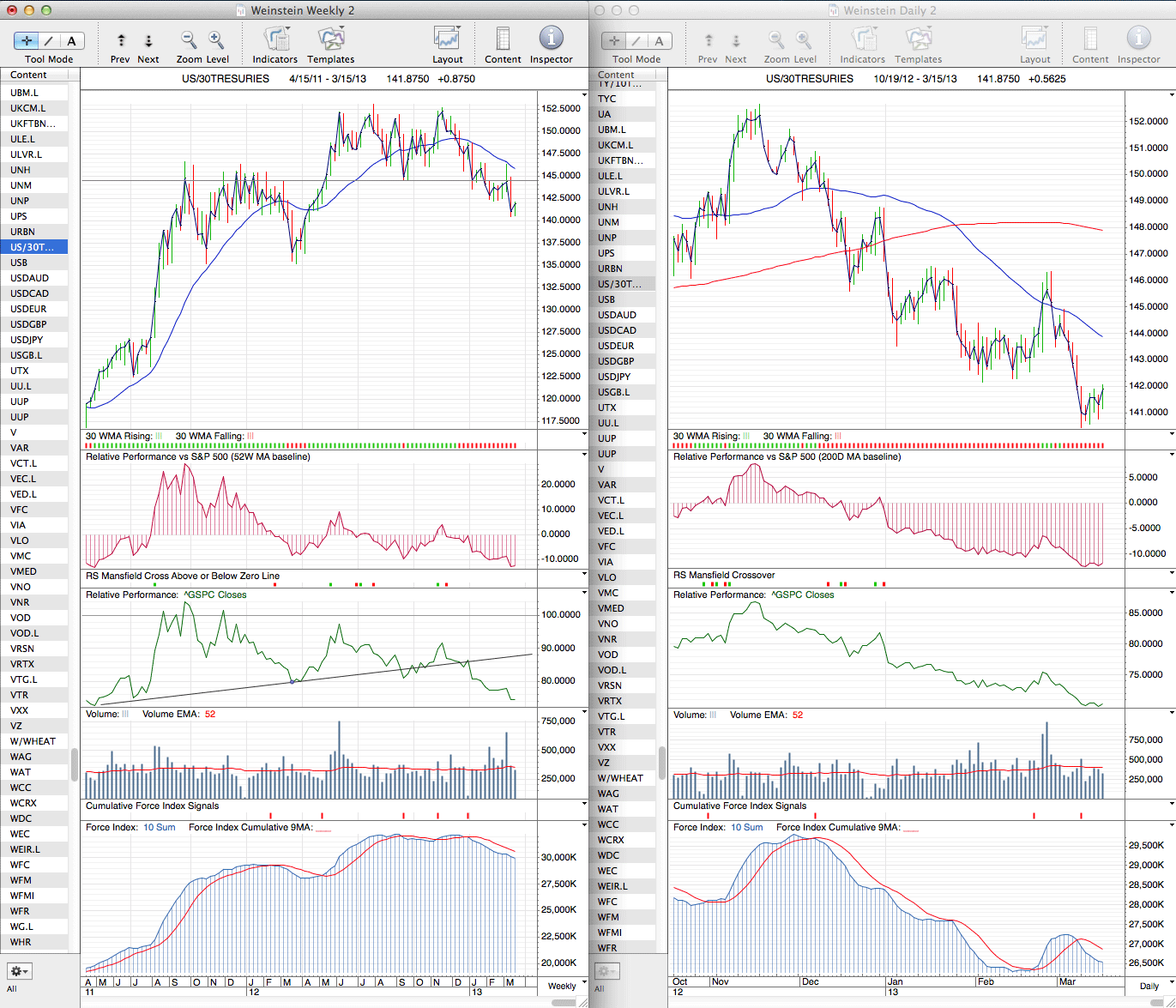This screenshot has height=1008, width=1176.
Task: Zoom in the weekly chart
Action: (216, 40)
